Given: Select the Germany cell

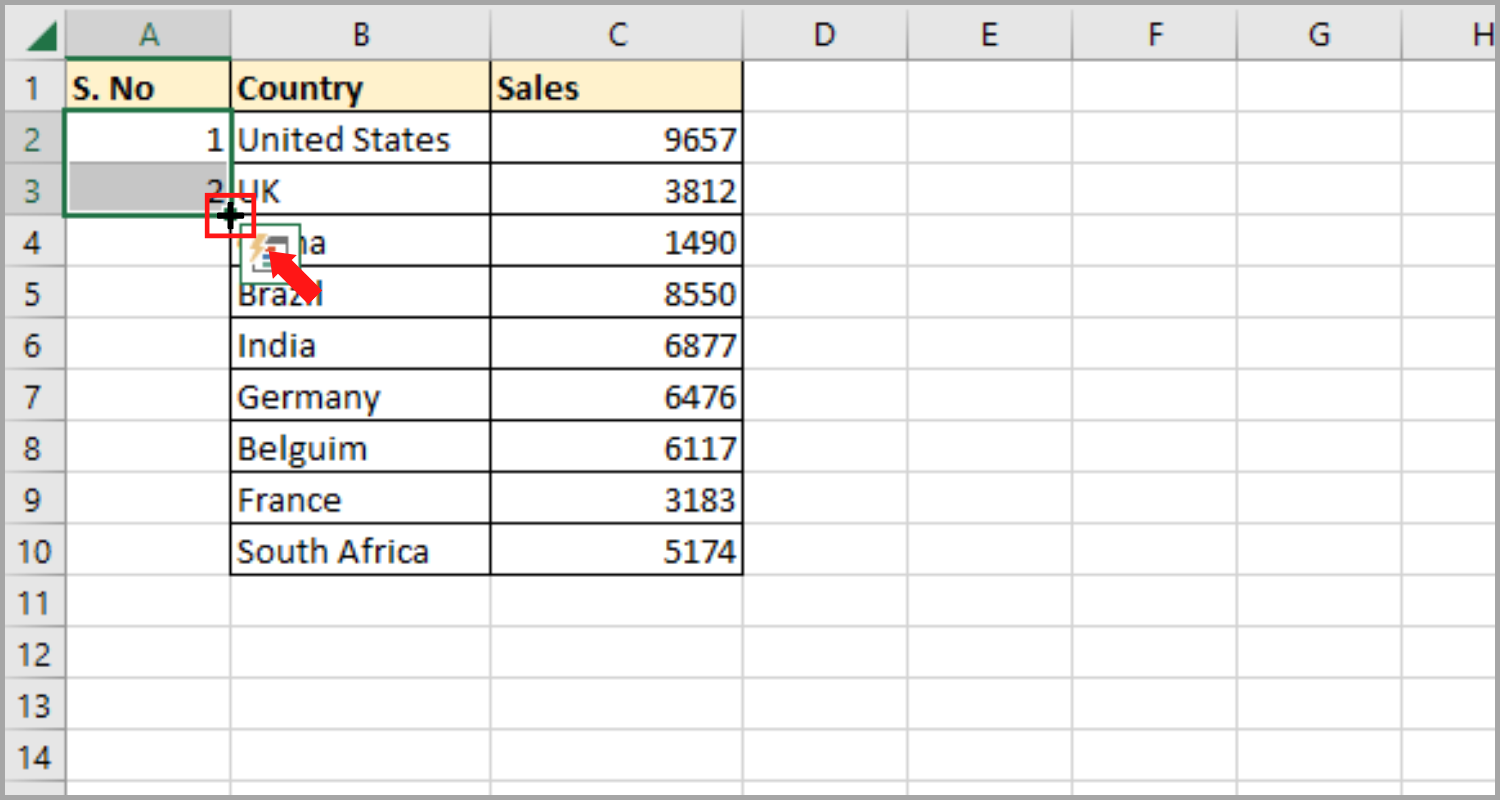Looking at the screenshot, I should [x=360, y=397].
